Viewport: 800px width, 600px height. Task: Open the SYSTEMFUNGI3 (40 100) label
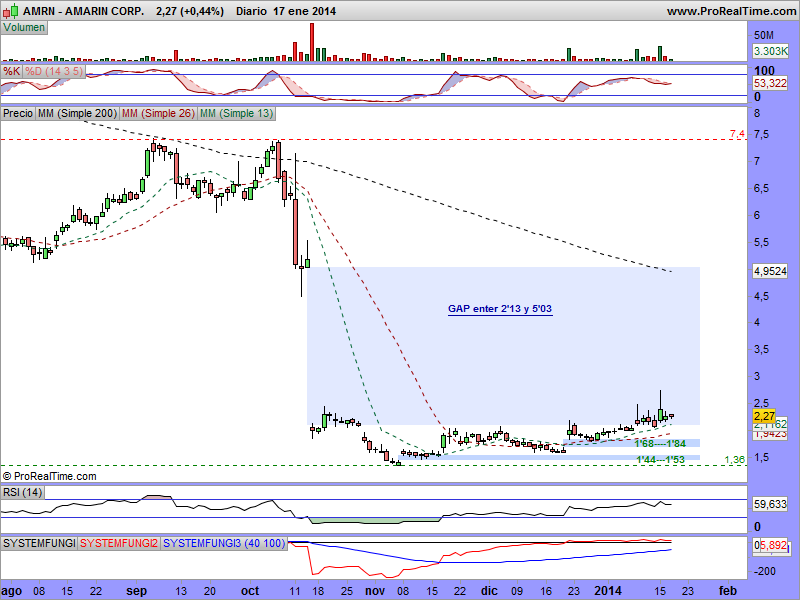(224, 543)
